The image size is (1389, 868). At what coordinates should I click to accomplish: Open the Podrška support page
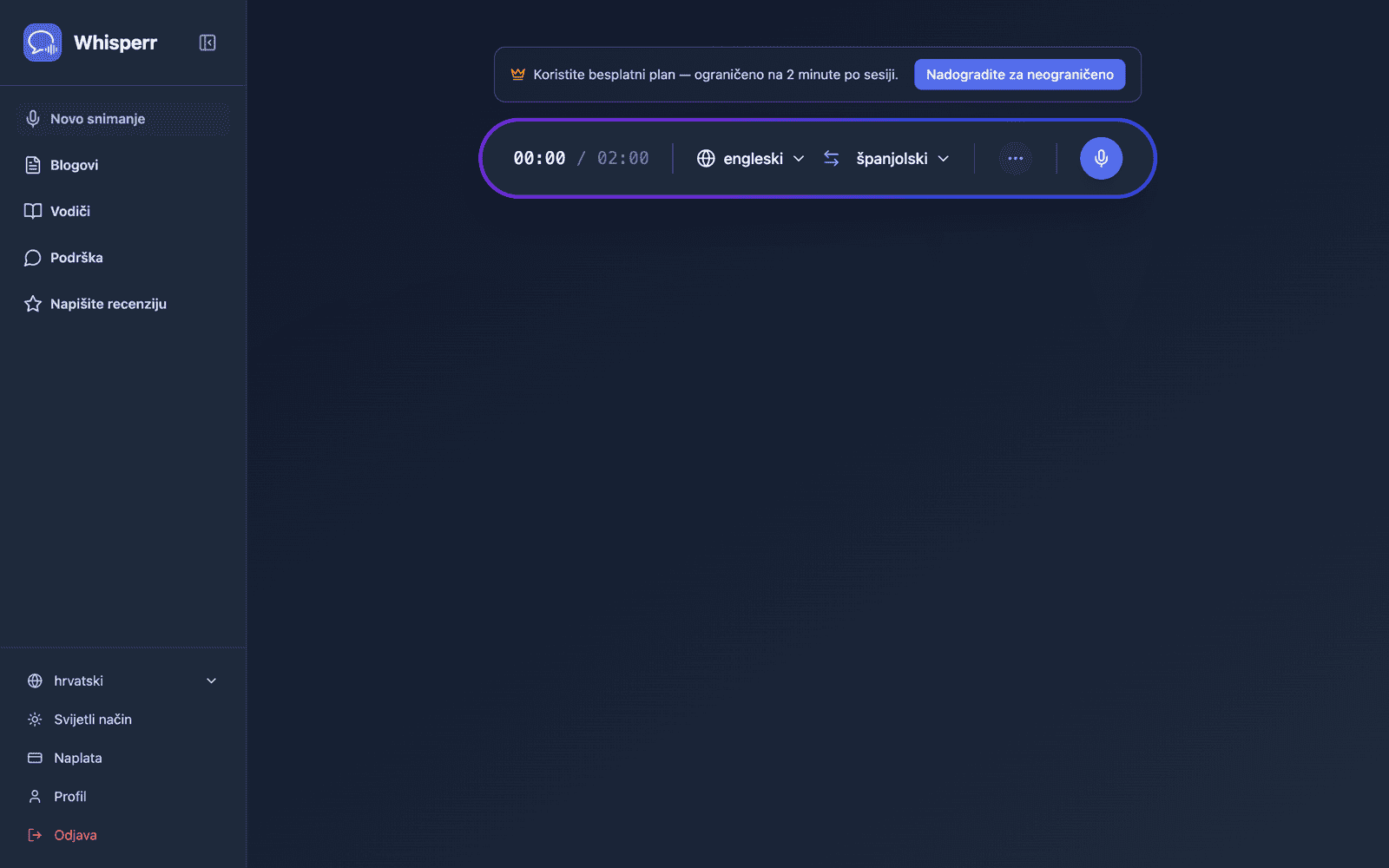(x=122, y=258)
